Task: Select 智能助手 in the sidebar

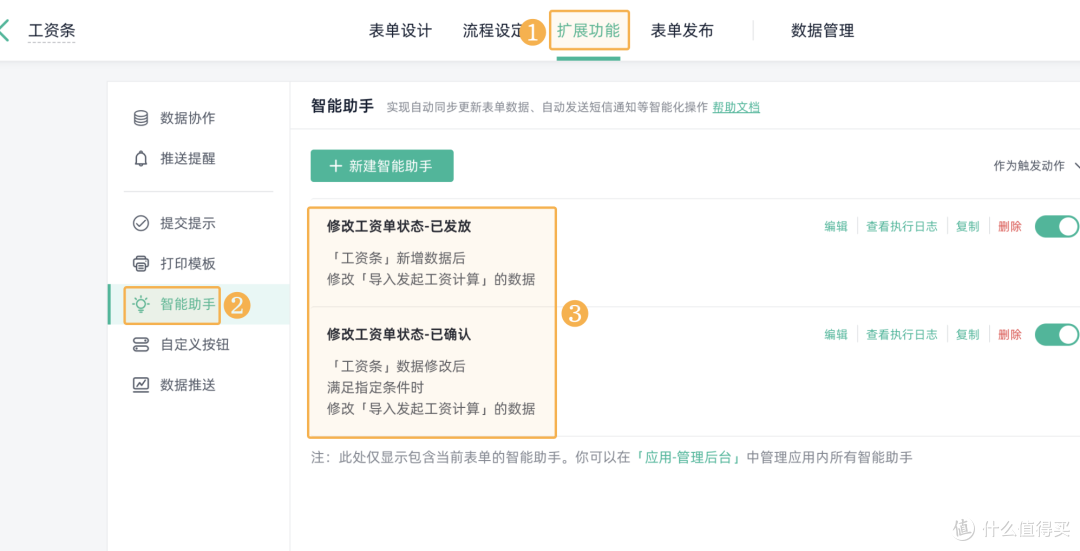Action: coord(198,304)
